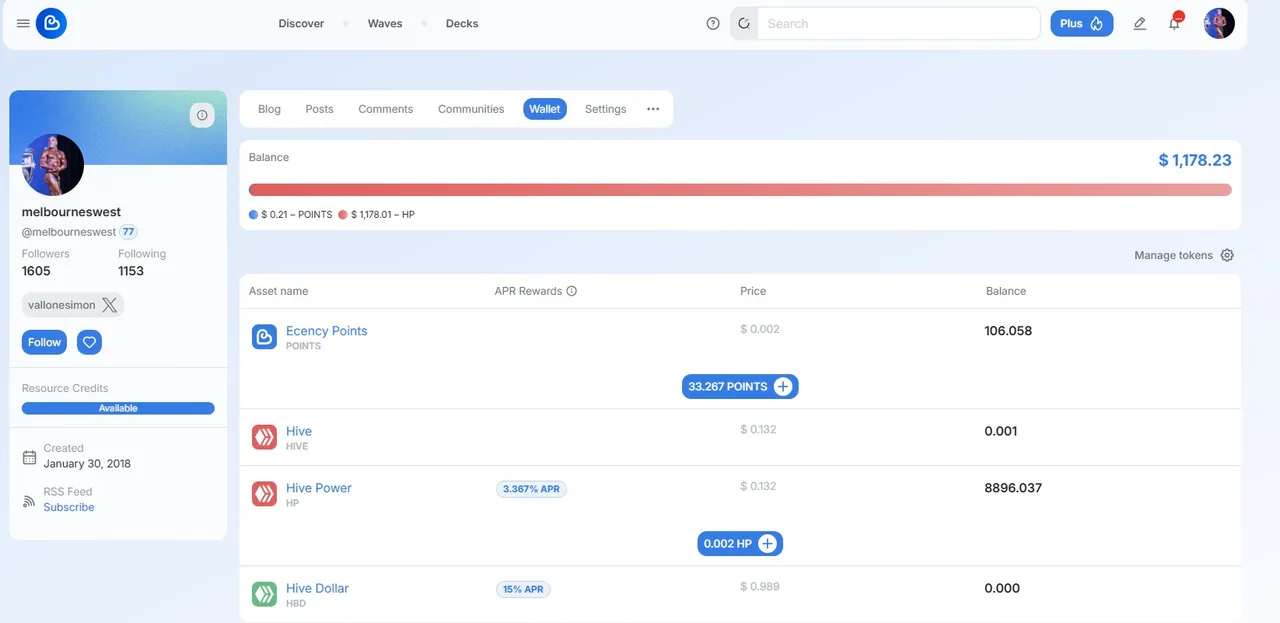
Task: Focus the Search input field
Action: coord(896,24)
